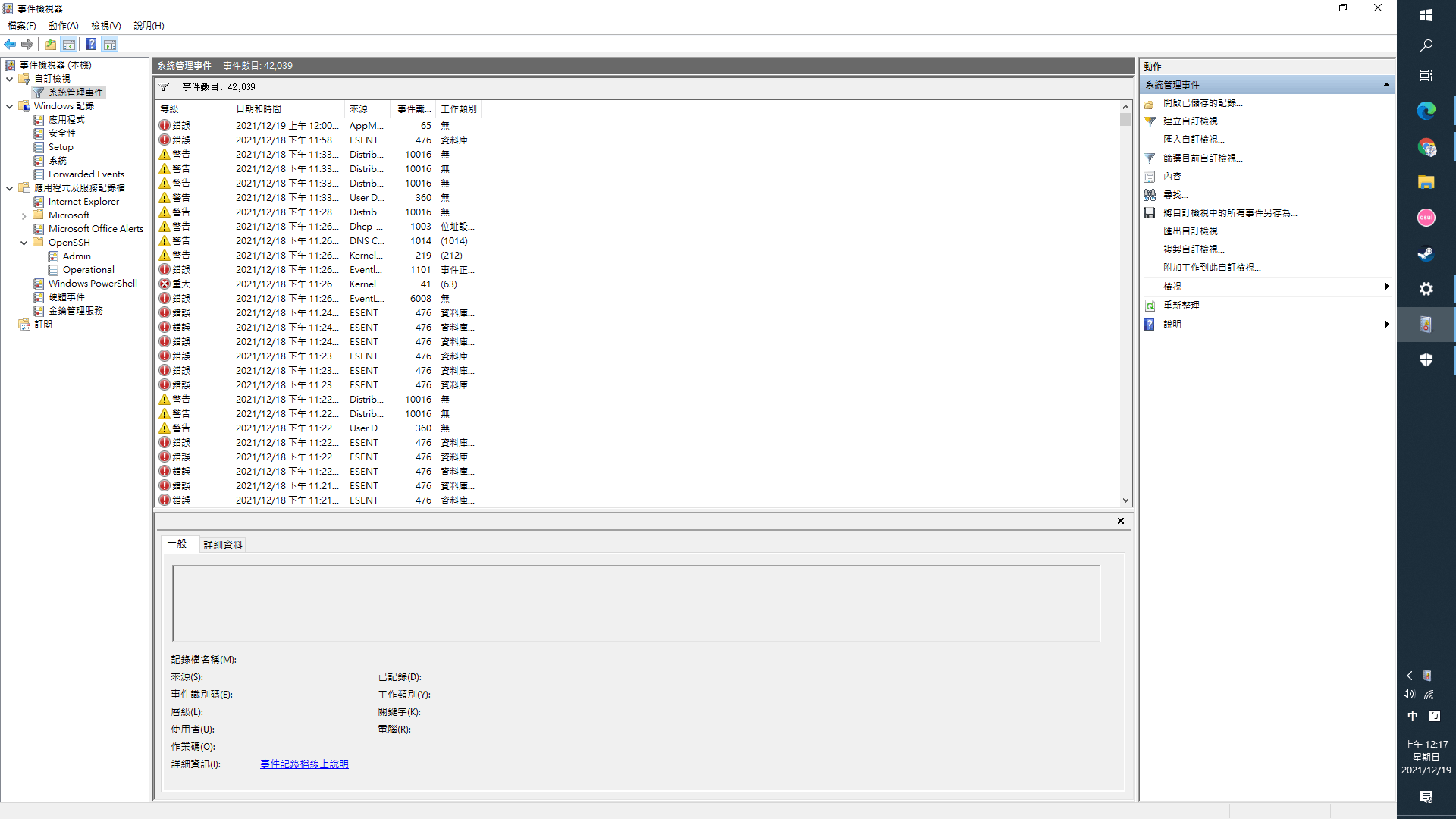Open the 動作(A) menu
Image resolution: width=1456 pixels, height=819 pixels.
point(64,26)
